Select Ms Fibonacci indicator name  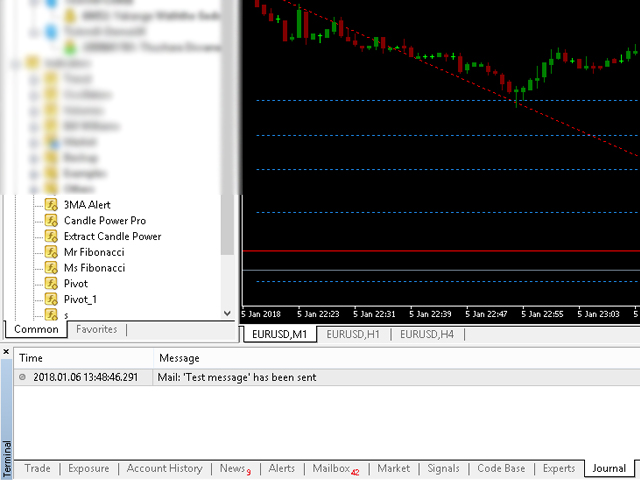tap(95, 267)
